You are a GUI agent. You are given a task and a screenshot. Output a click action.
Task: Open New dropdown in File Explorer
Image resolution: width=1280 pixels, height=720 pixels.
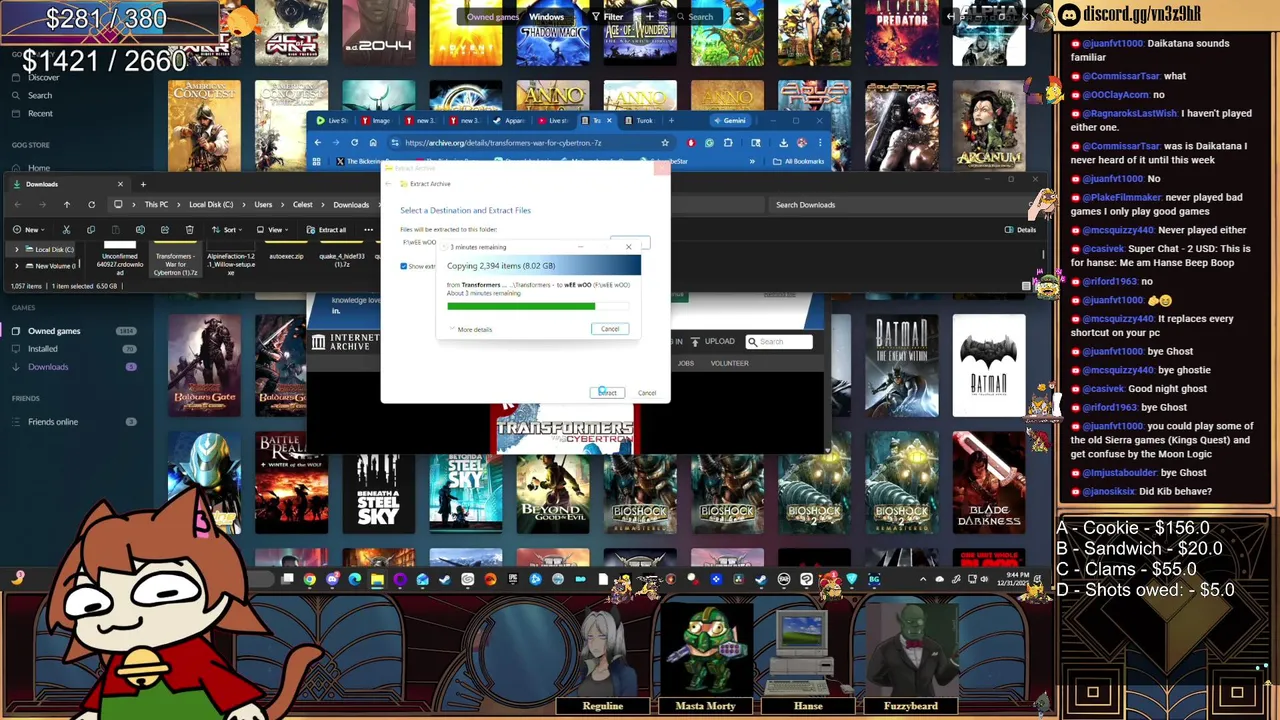click(x=31, y=230)
